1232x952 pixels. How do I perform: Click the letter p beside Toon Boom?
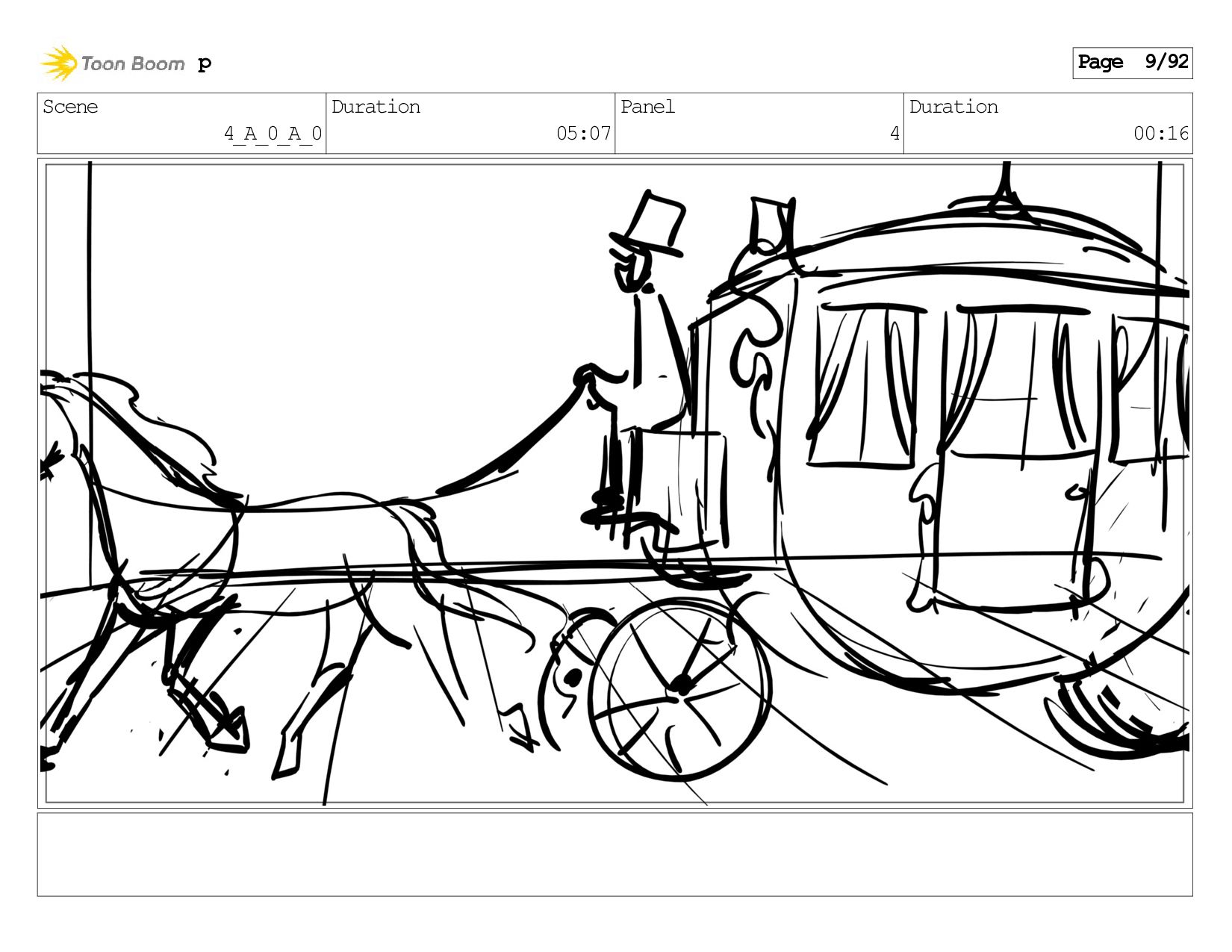tap(205, 64)
